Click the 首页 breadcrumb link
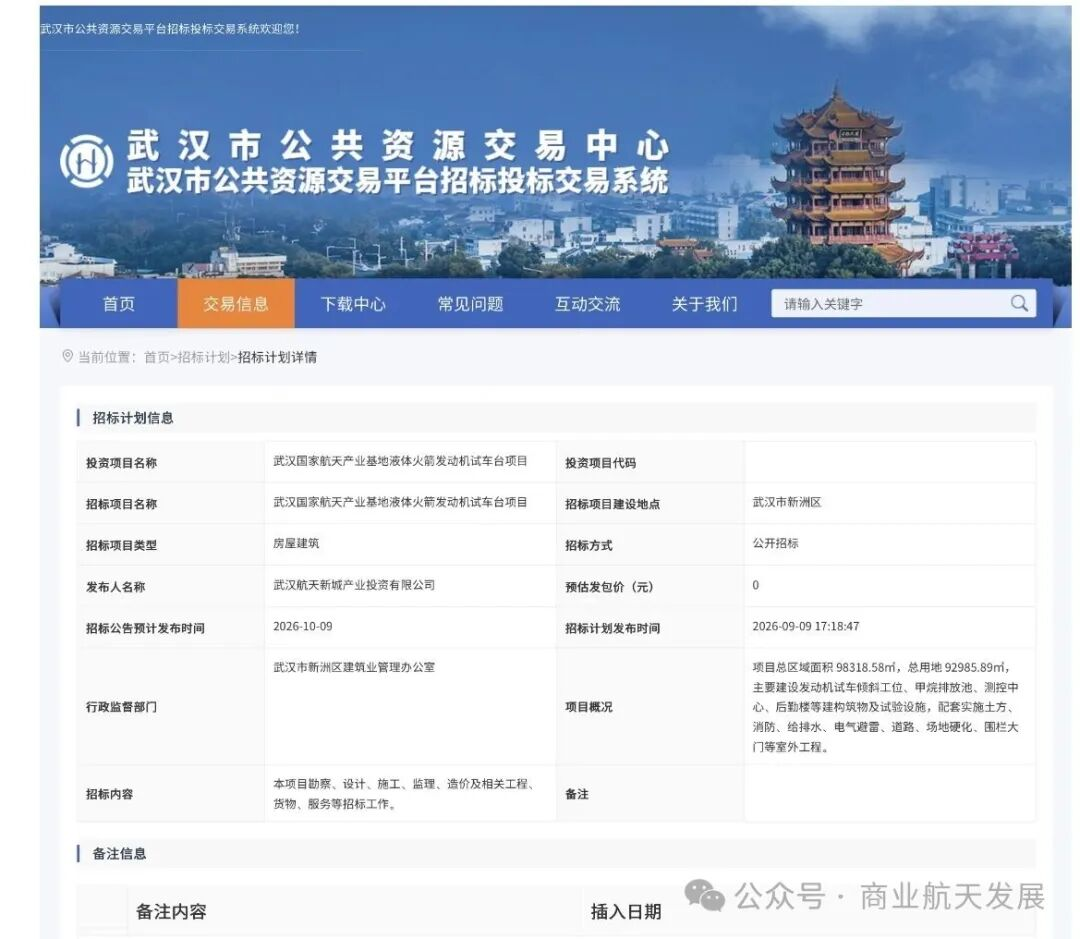This screenshot has width=1080, height=939. 156,357
